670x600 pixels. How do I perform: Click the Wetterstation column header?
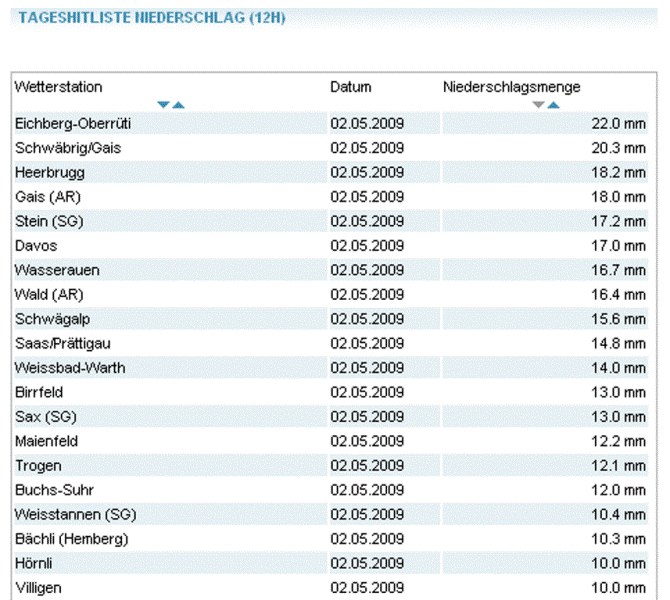(x=58, y=87)
